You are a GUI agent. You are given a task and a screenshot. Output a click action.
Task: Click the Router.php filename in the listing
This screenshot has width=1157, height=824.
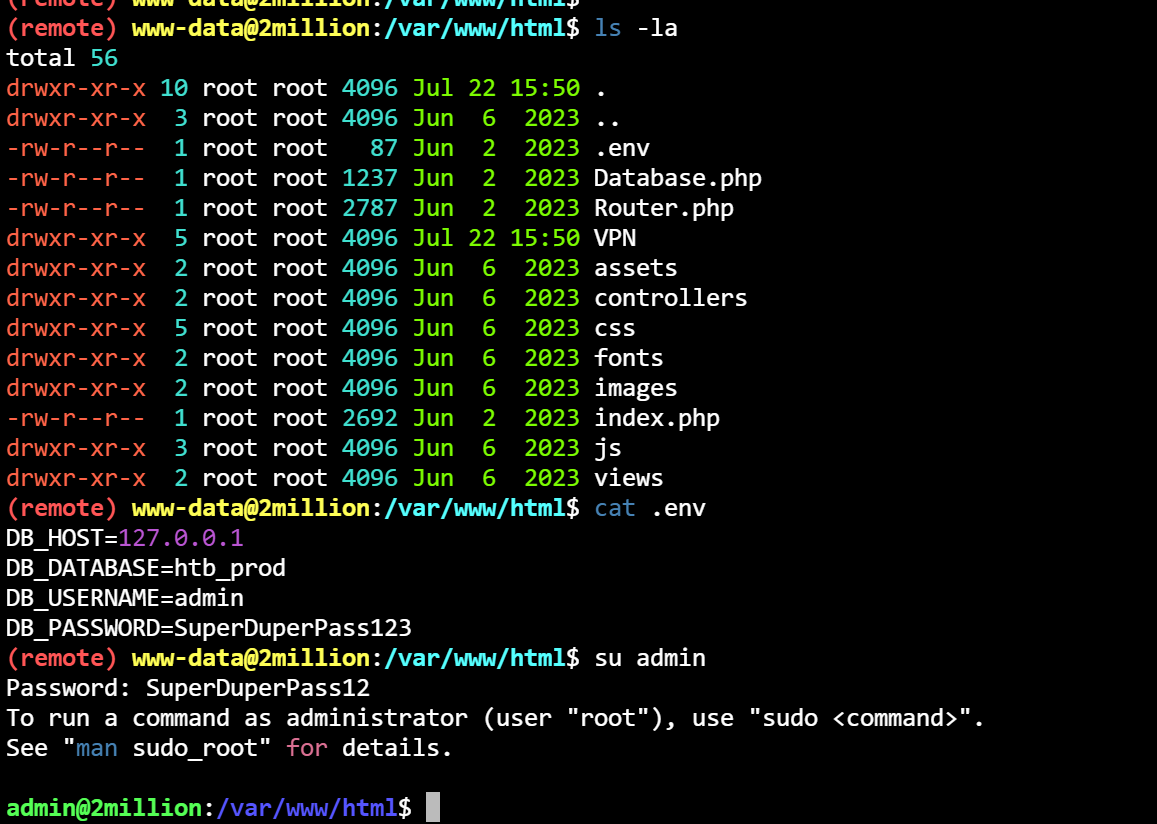[x=663, y=208]
